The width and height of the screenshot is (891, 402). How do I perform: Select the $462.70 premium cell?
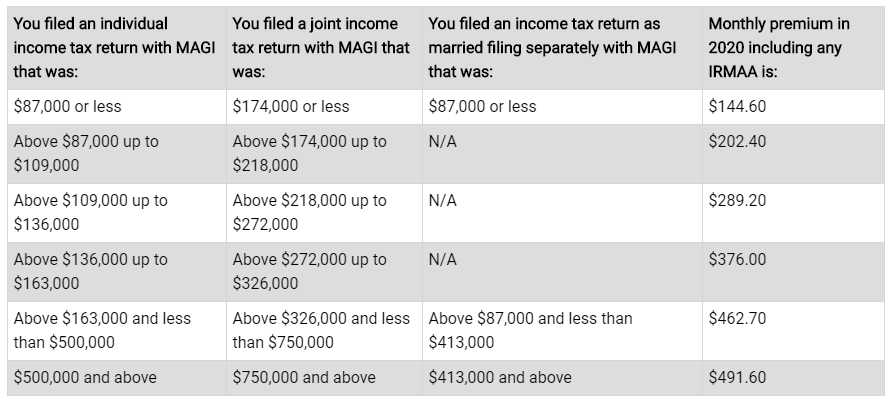pyautogui.click(x=793, y=331)
